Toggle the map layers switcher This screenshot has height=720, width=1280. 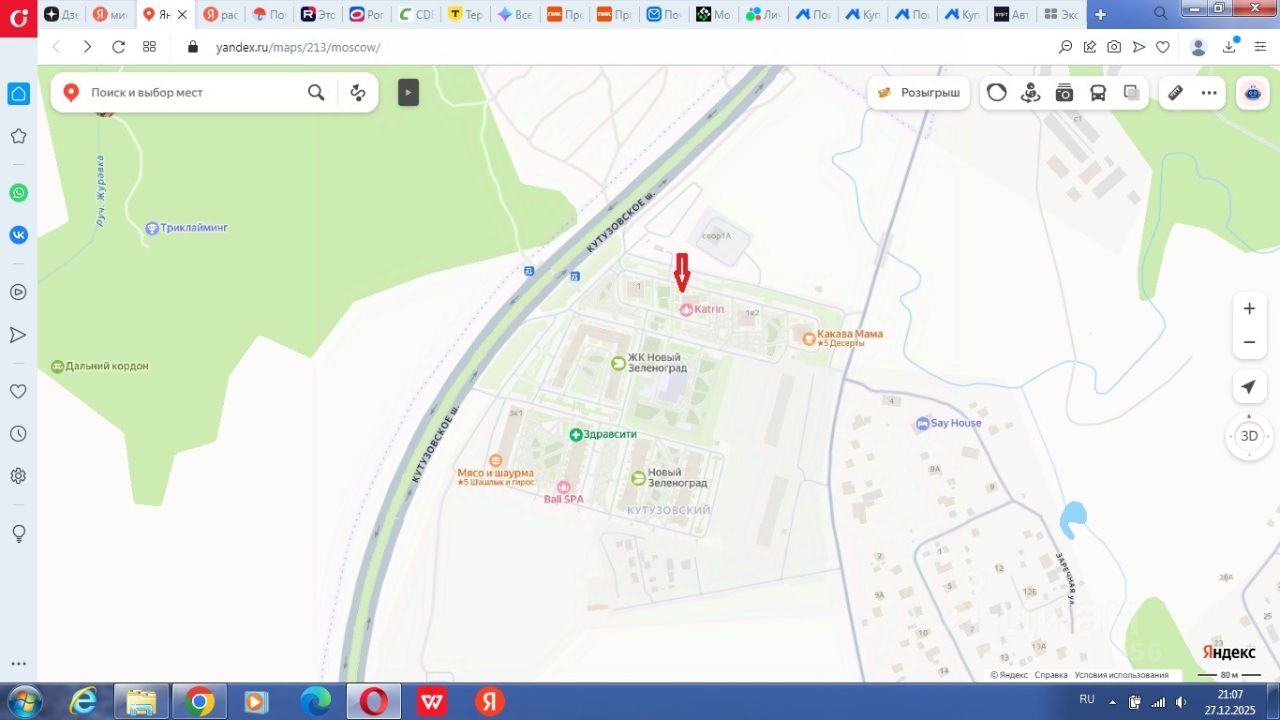pyautogui.click(x=1131, y=93)
